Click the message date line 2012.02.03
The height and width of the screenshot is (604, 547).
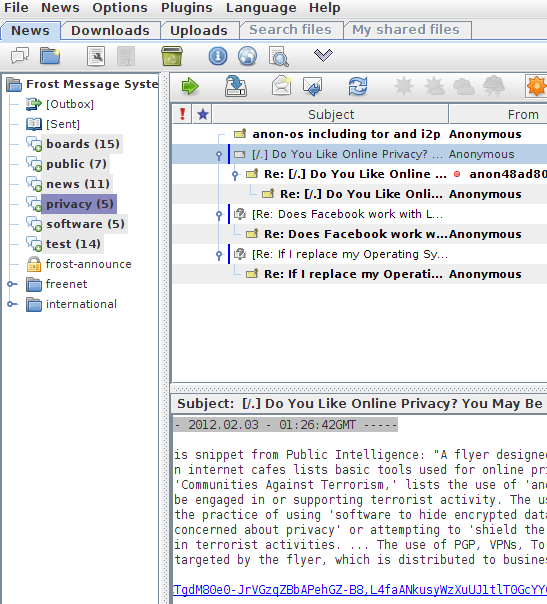285,425
